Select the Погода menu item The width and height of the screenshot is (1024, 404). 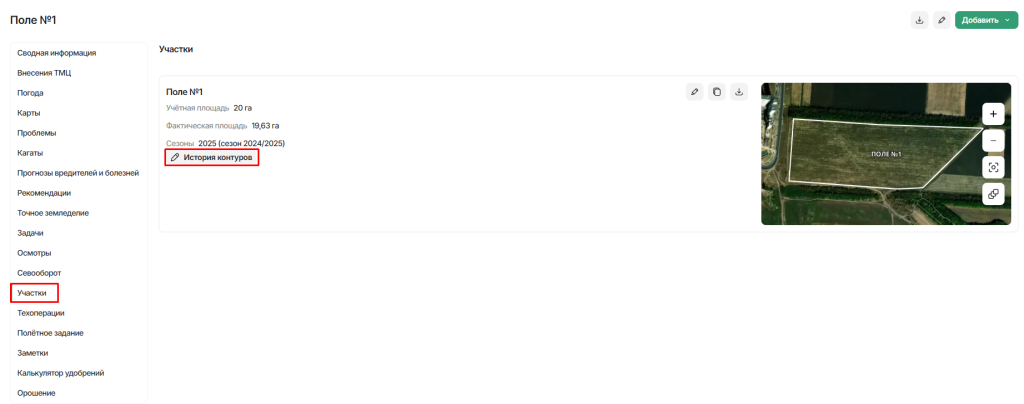(31, 93)
